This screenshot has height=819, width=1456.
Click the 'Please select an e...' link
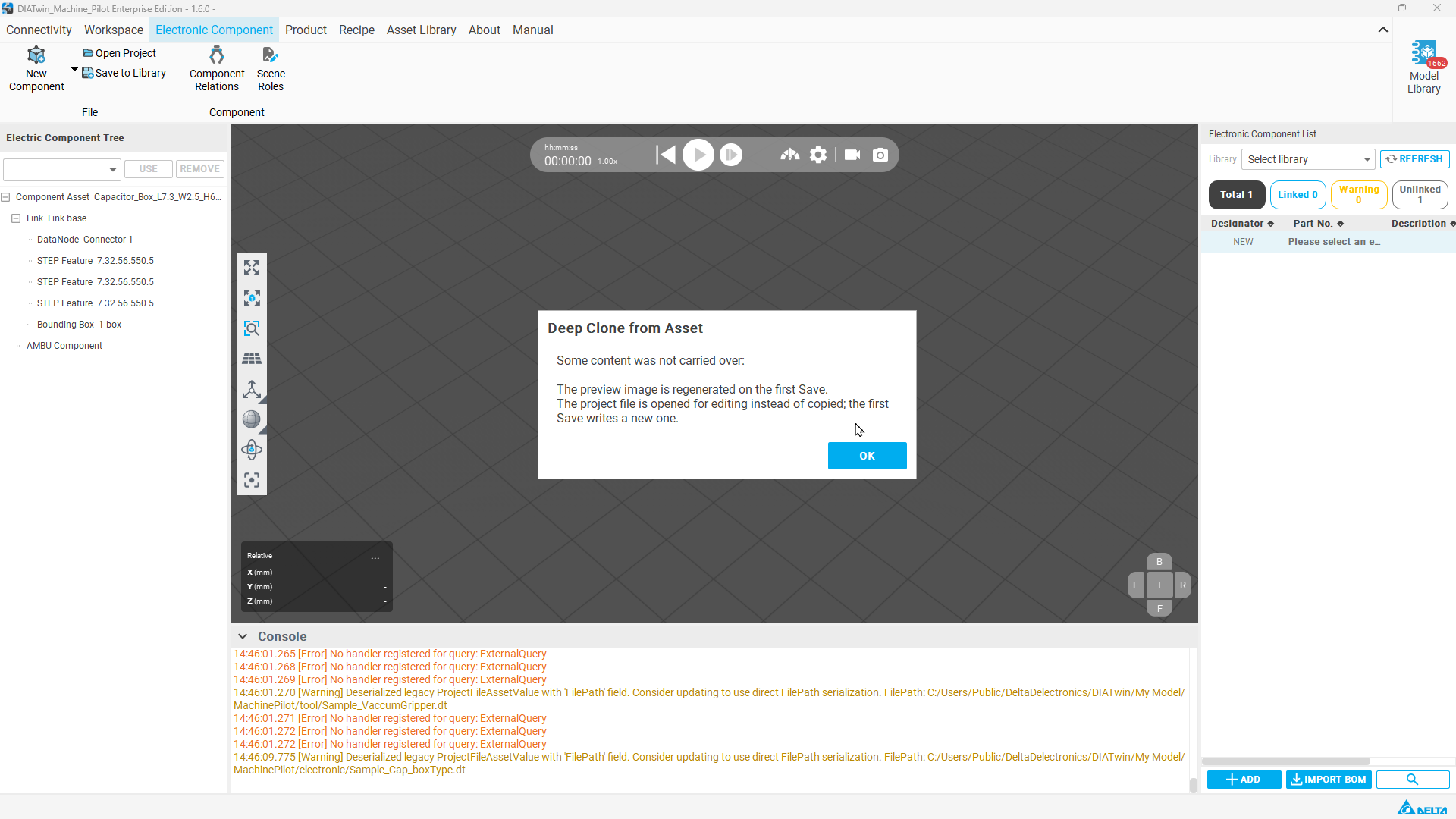[x=1334, y=242]
